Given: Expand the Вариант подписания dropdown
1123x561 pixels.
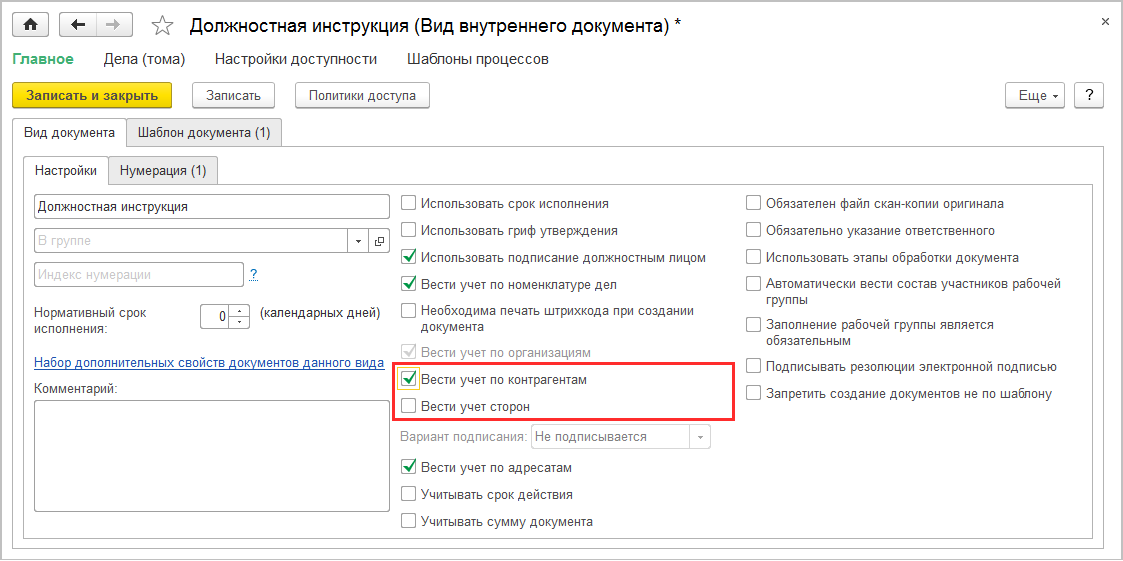Looking at the screenshot, I should (701, 437).
